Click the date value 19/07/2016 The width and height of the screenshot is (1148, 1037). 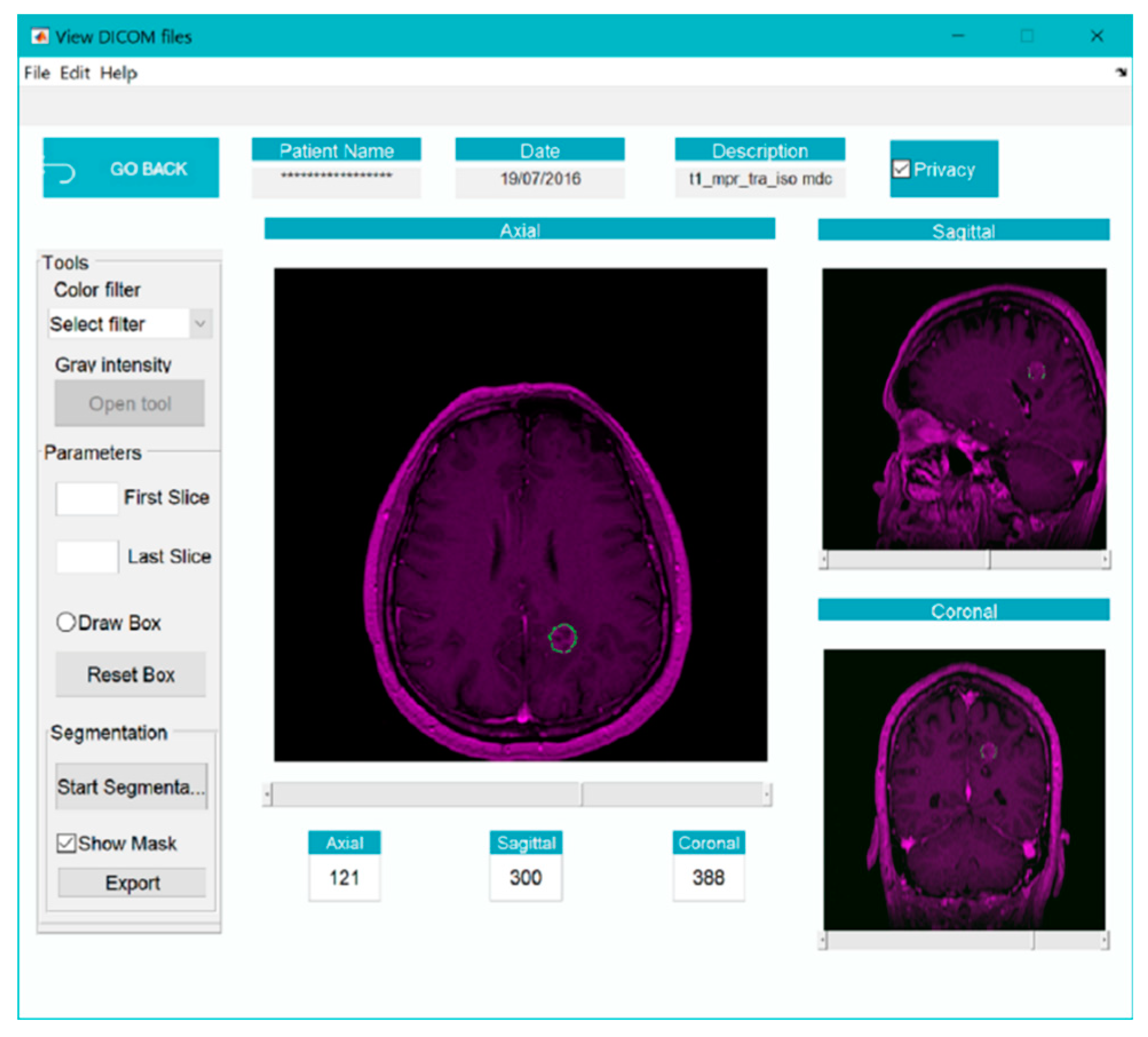540,179
